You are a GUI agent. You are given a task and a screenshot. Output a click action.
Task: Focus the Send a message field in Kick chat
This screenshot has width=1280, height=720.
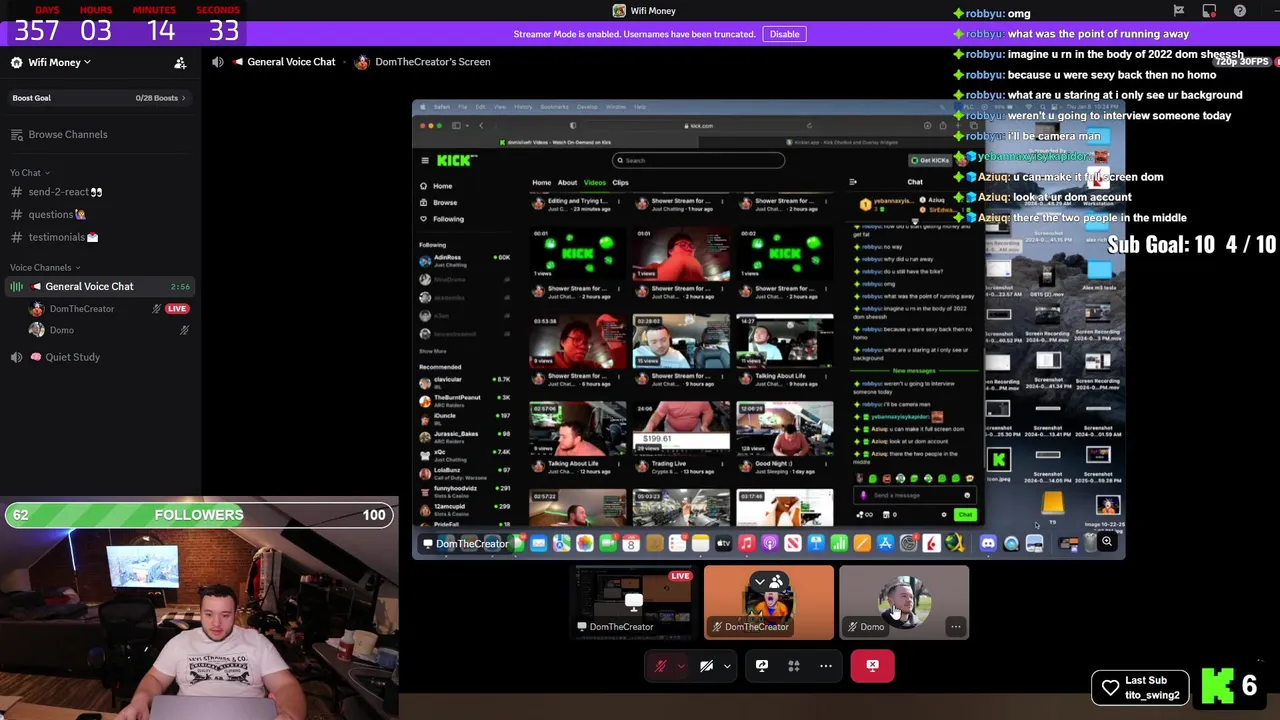click(x=915, y=496)
